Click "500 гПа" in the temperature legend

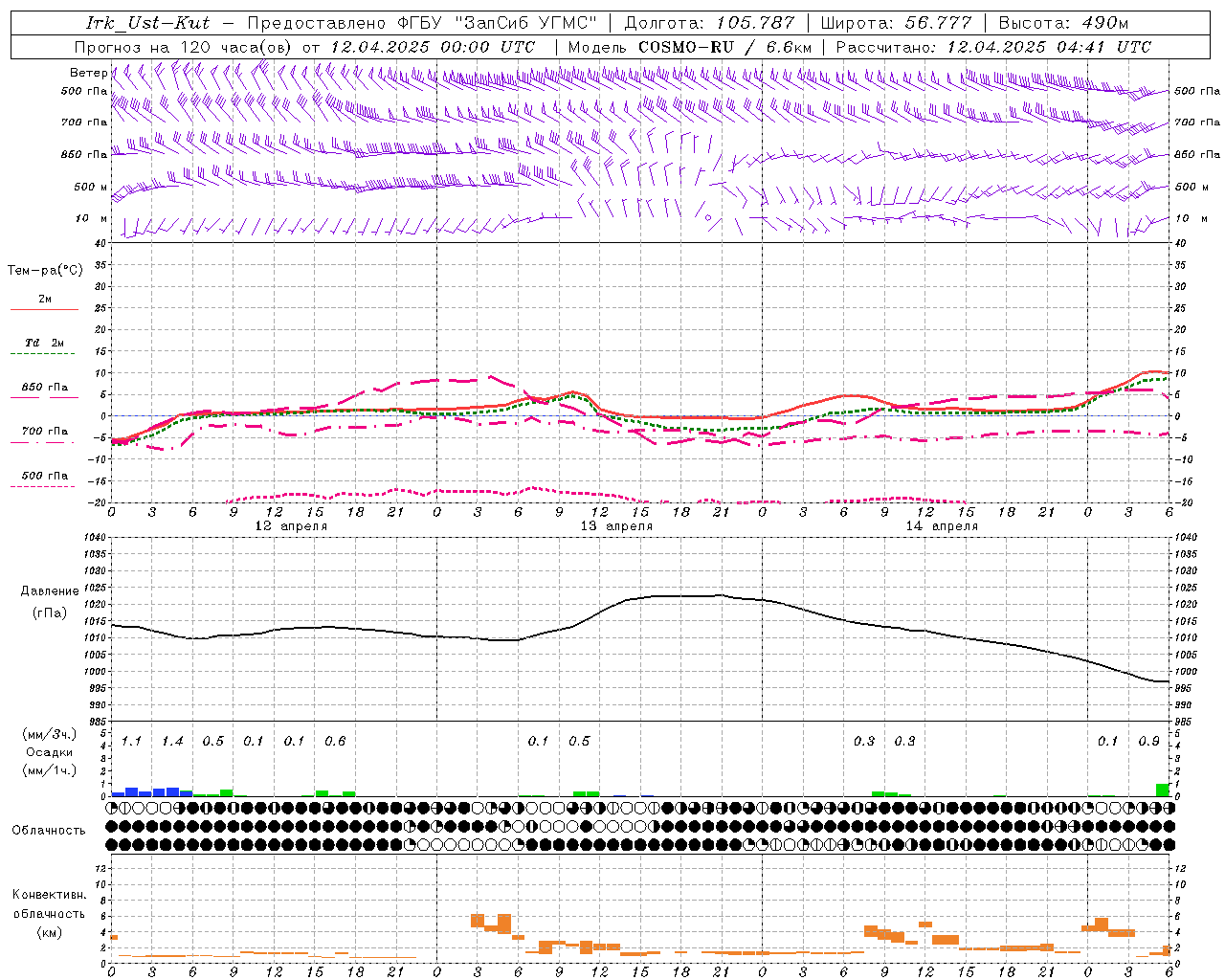pos(45,476)
